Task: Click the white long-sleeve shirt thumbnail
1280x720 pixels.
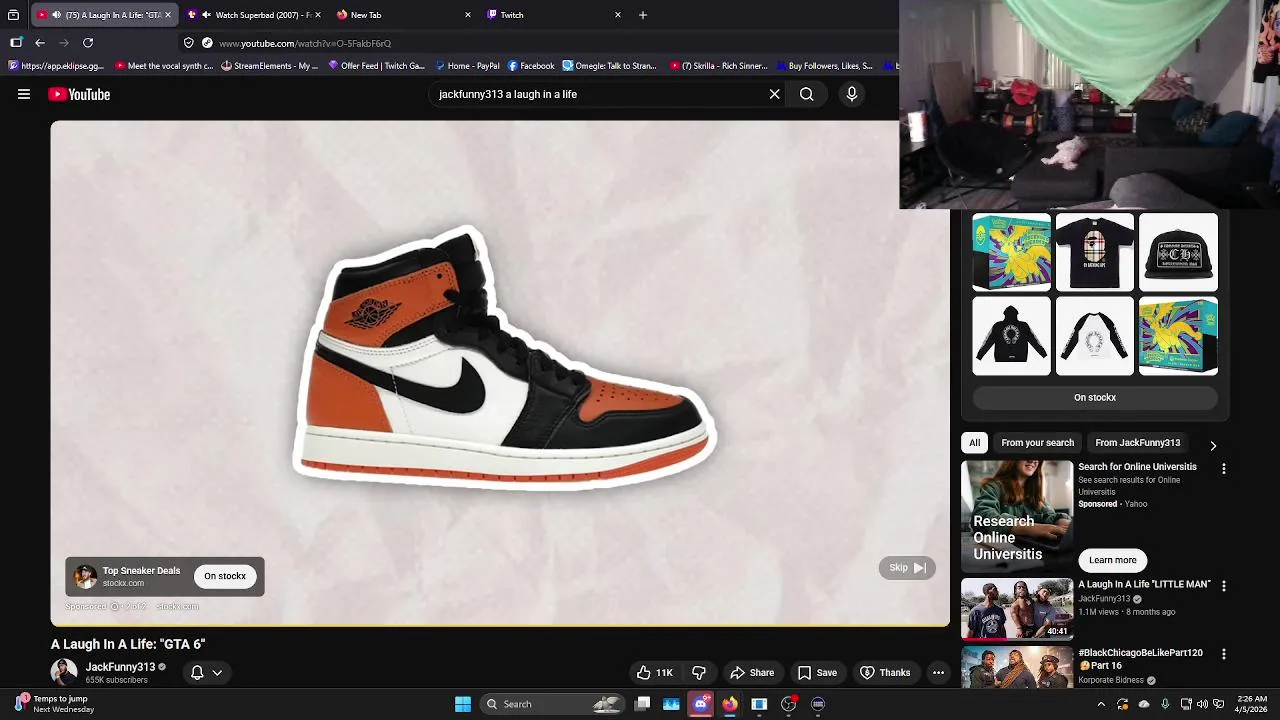Action: coord(1095,336)
